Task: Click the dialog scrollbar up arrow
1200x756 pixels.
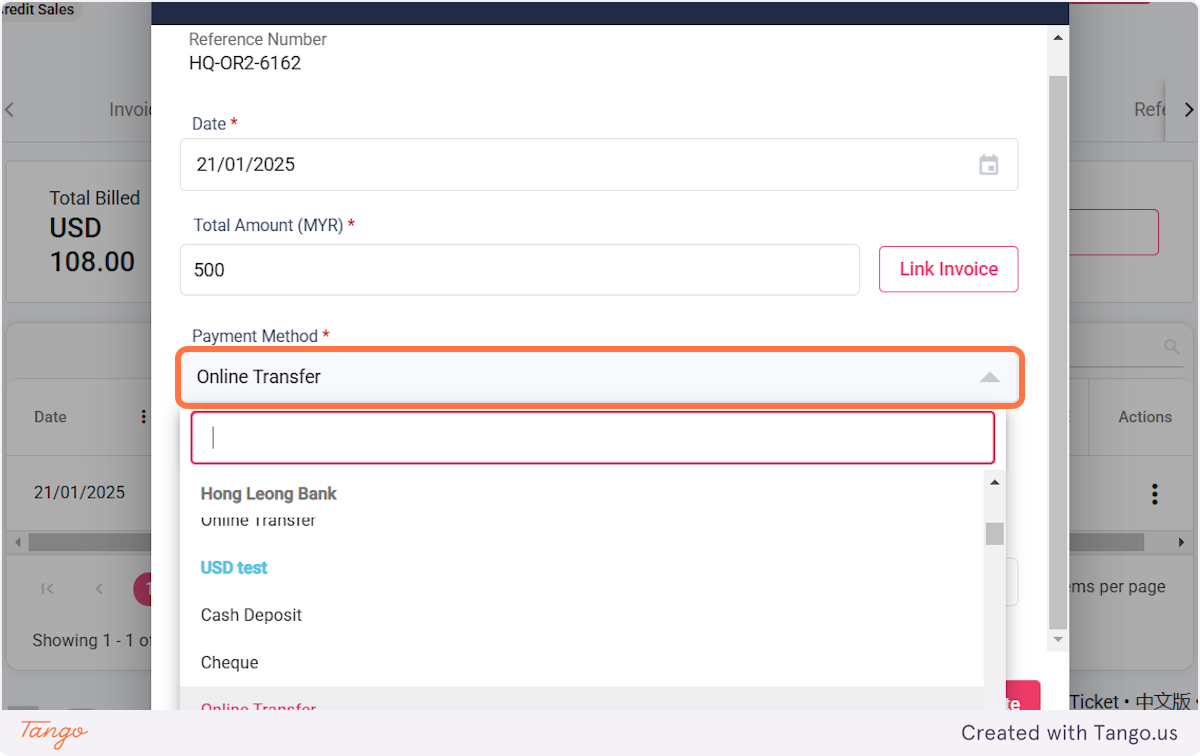Action: (x=1058, y=38)
